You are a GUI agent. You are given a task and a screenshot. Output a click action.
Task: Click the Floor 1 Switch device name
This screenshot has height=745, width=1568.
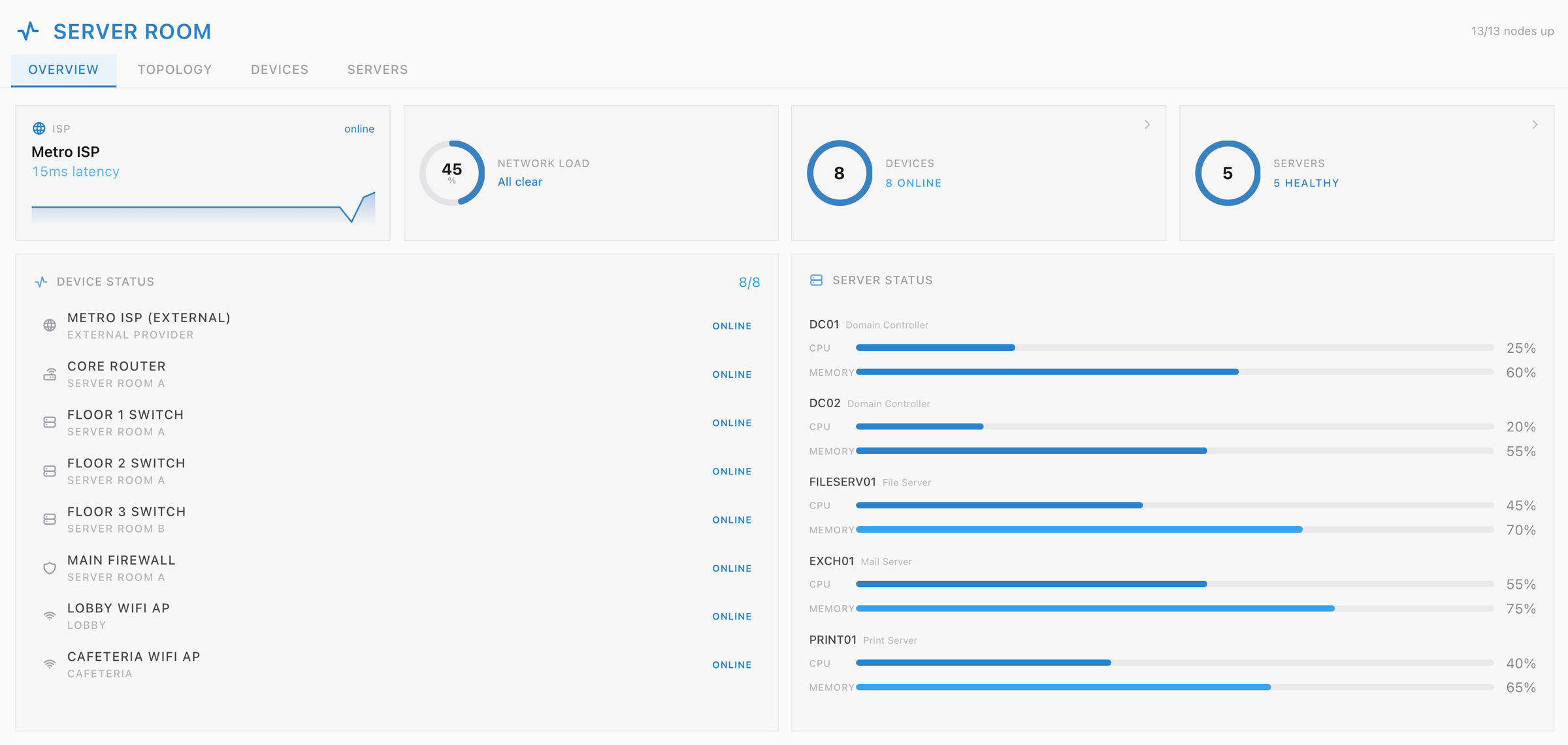(x=125, y=414)
